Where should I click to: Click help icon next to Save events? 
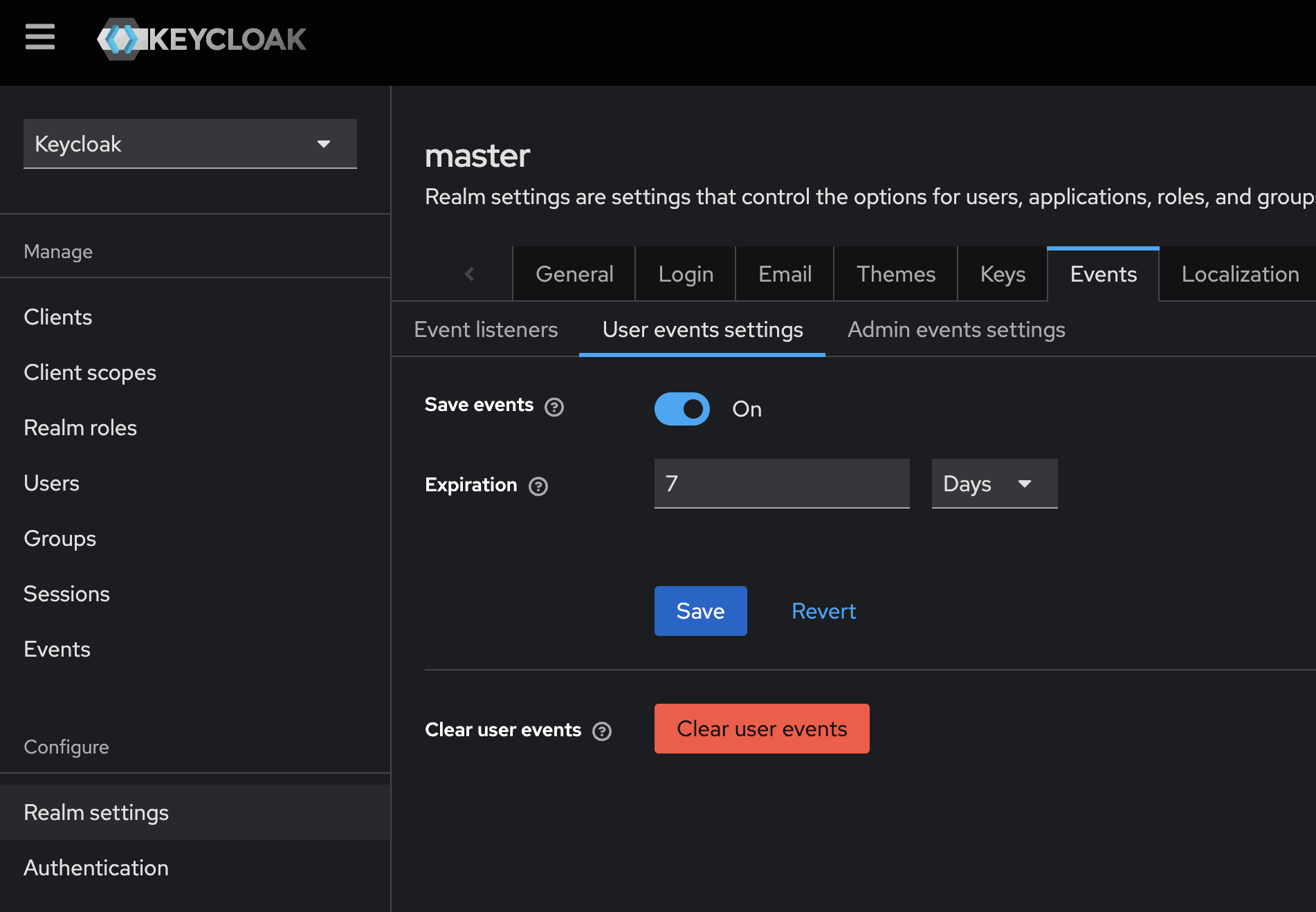[x=554, y=407]
